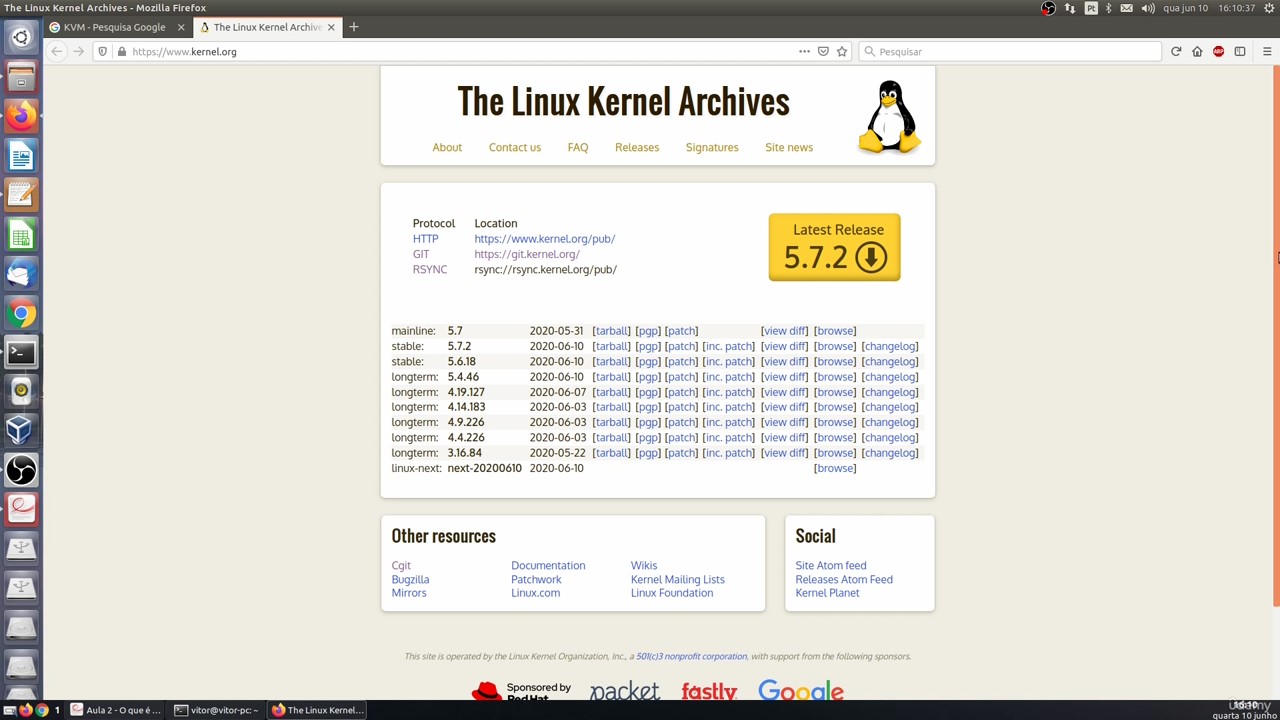Open LibreOffice Writer from the dock
Screen dimensions: 1280x720
tap(21, 156)
